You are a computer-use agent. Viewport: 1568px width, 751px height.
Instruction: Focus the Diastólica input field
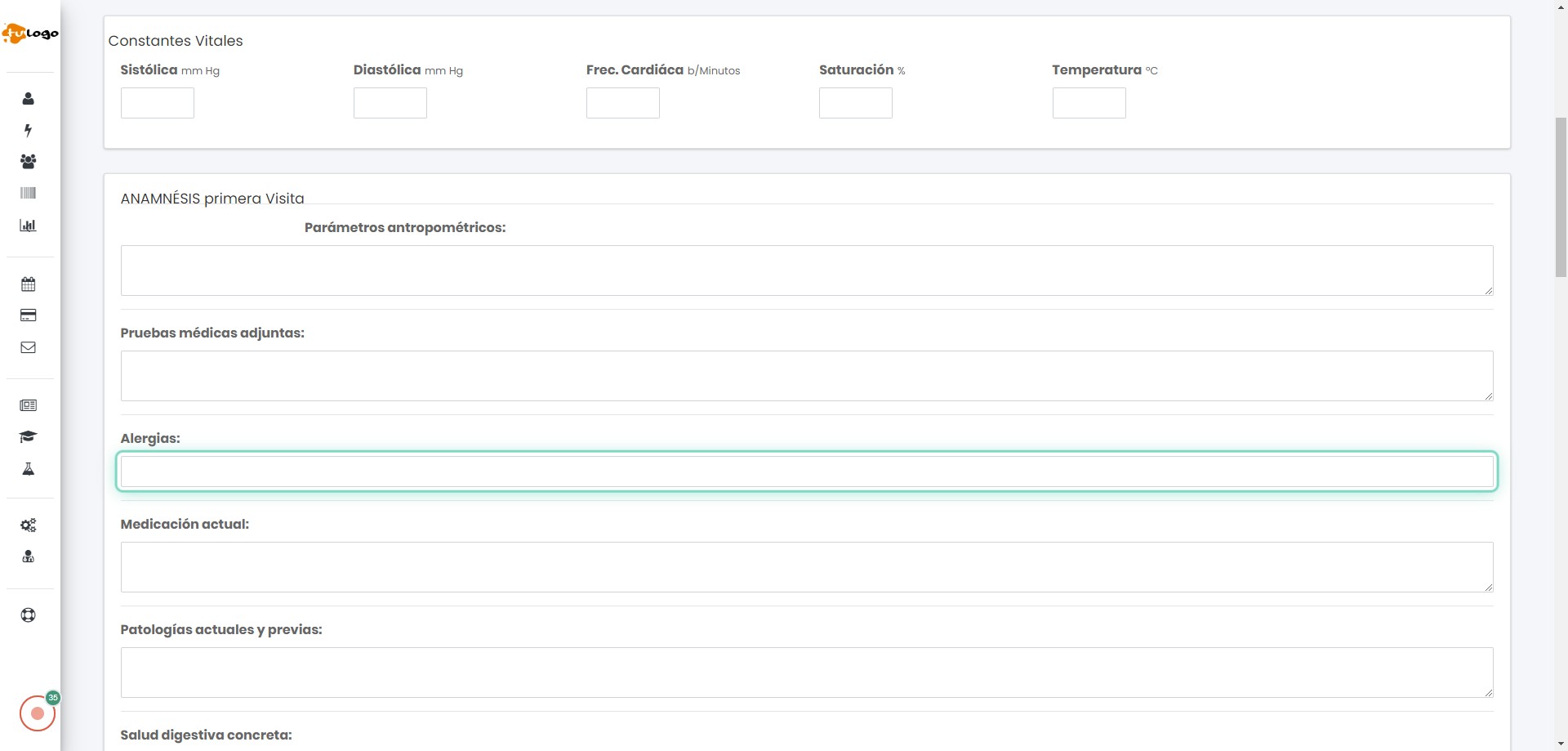click(390, 103)
